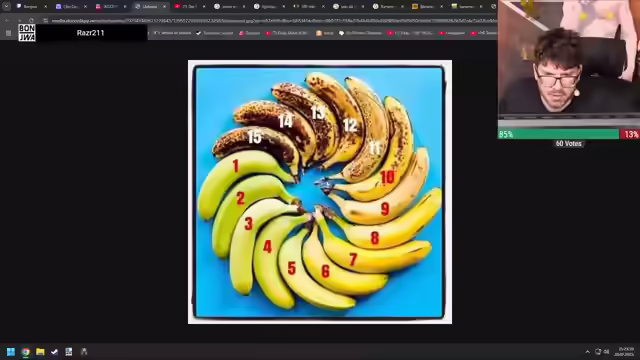The image size is (640, 360).
Task: Reload the page with refresh icon
Action: click(x=31, y=20)
